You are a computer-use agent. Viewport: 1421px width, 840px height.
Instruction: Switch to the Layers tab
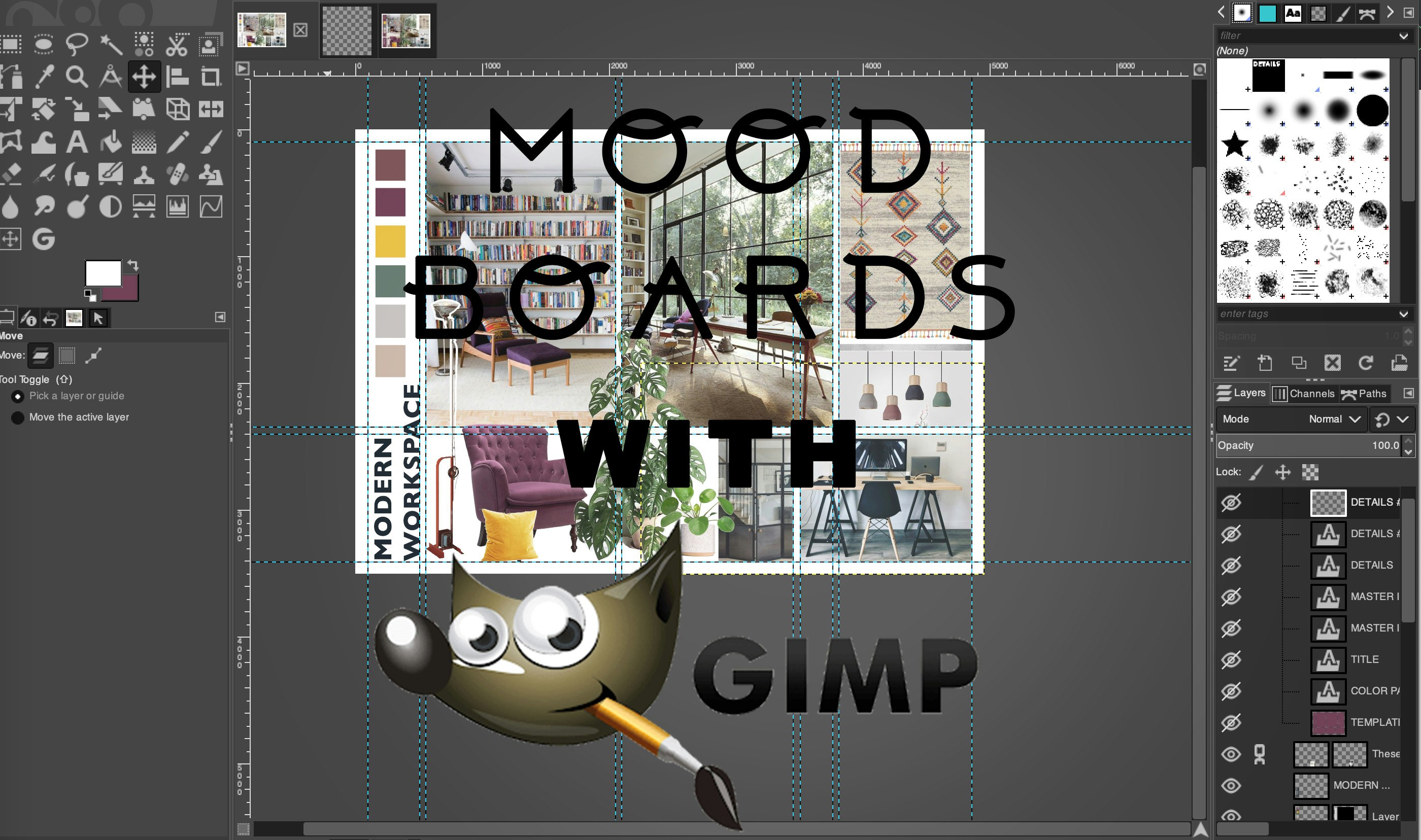pos(1241,393)
